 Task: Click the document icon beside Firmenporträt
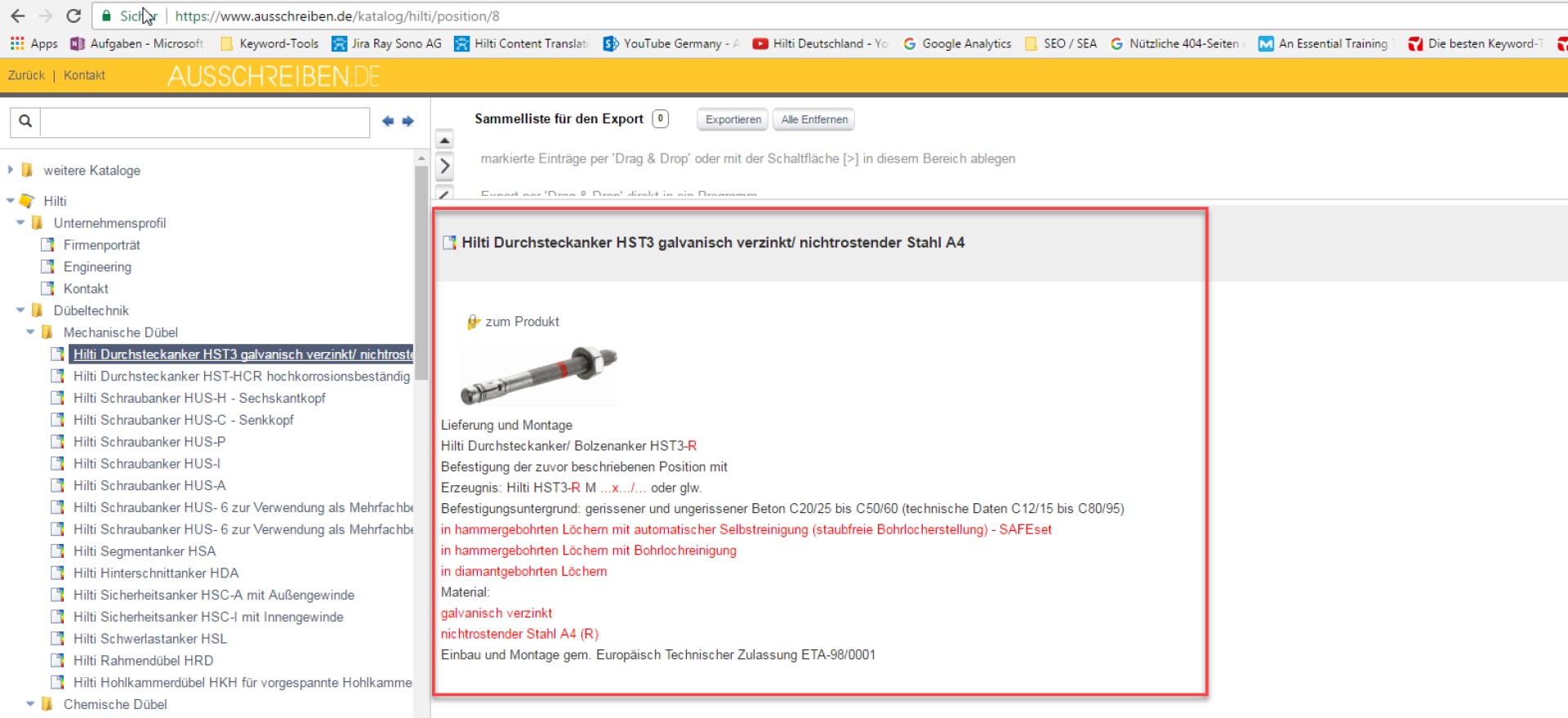(x=48, y=245)
